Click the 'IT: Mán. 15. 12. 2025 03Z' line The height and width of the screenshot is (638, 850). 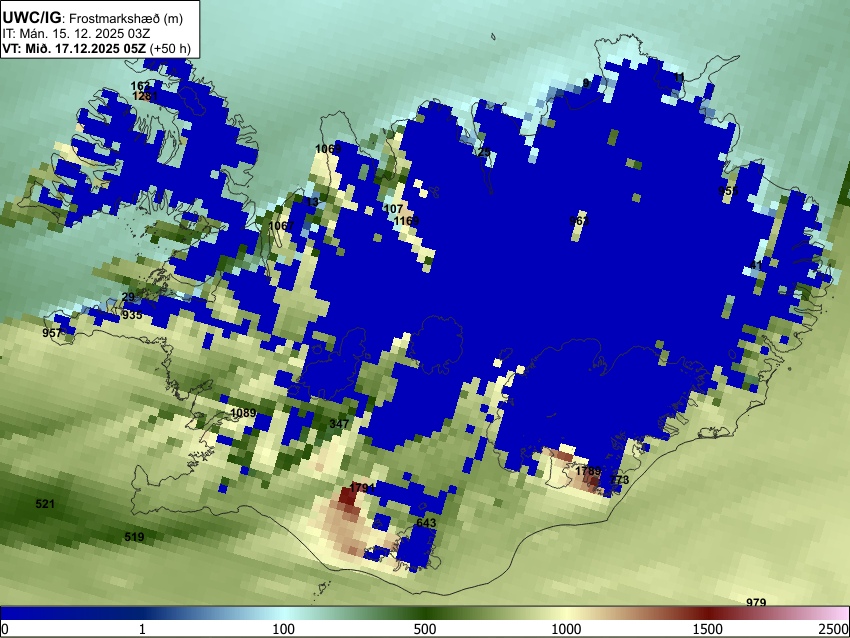(76, 34)
